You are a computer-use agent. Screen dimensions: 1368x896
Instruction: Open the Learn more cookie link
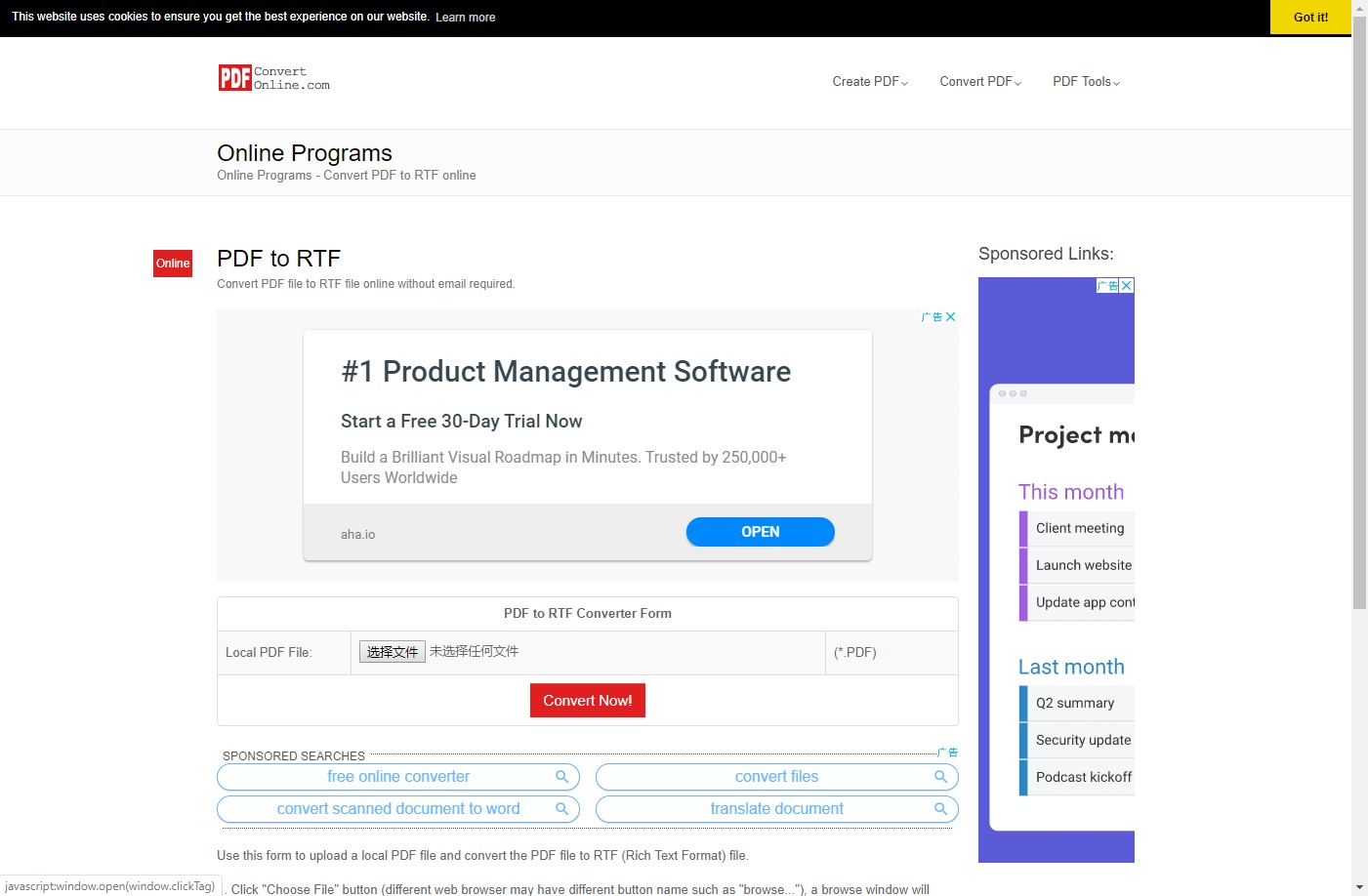pos(465,18)
